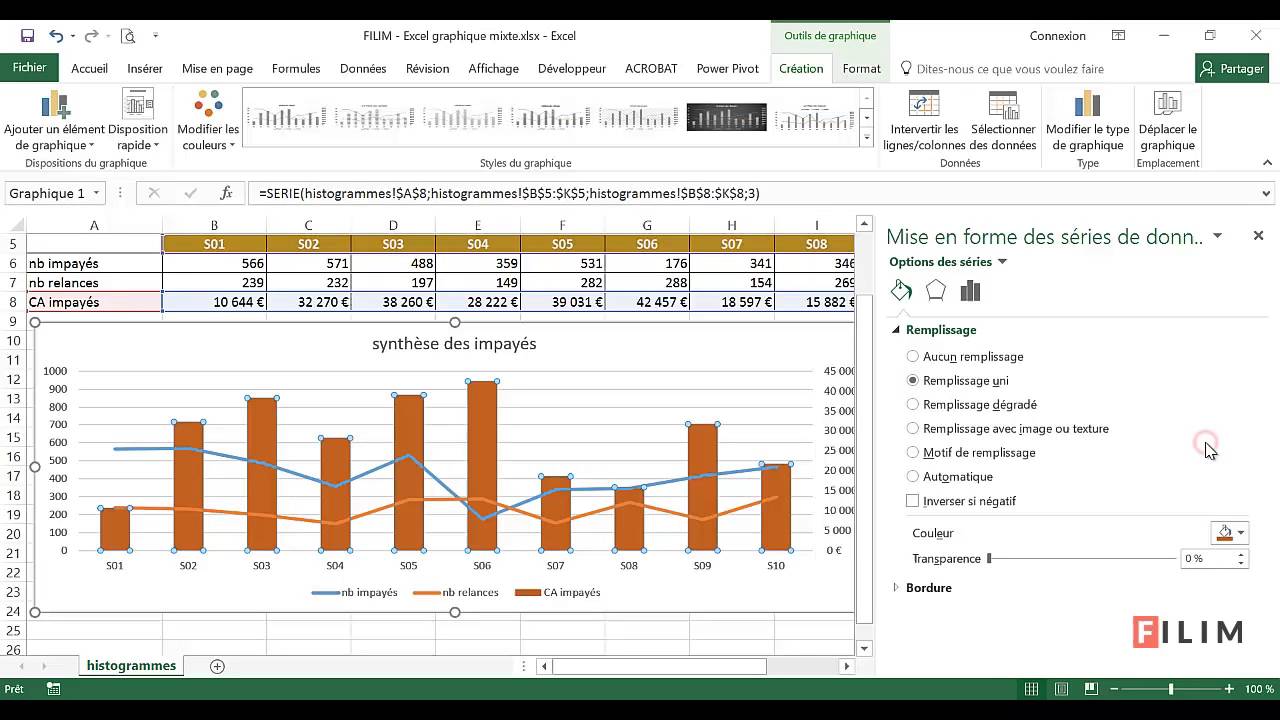The height and width of the screenshot is (720, 1280).
Task: Select the histogrammes sheet tab
Action: [x=131, y=666]
